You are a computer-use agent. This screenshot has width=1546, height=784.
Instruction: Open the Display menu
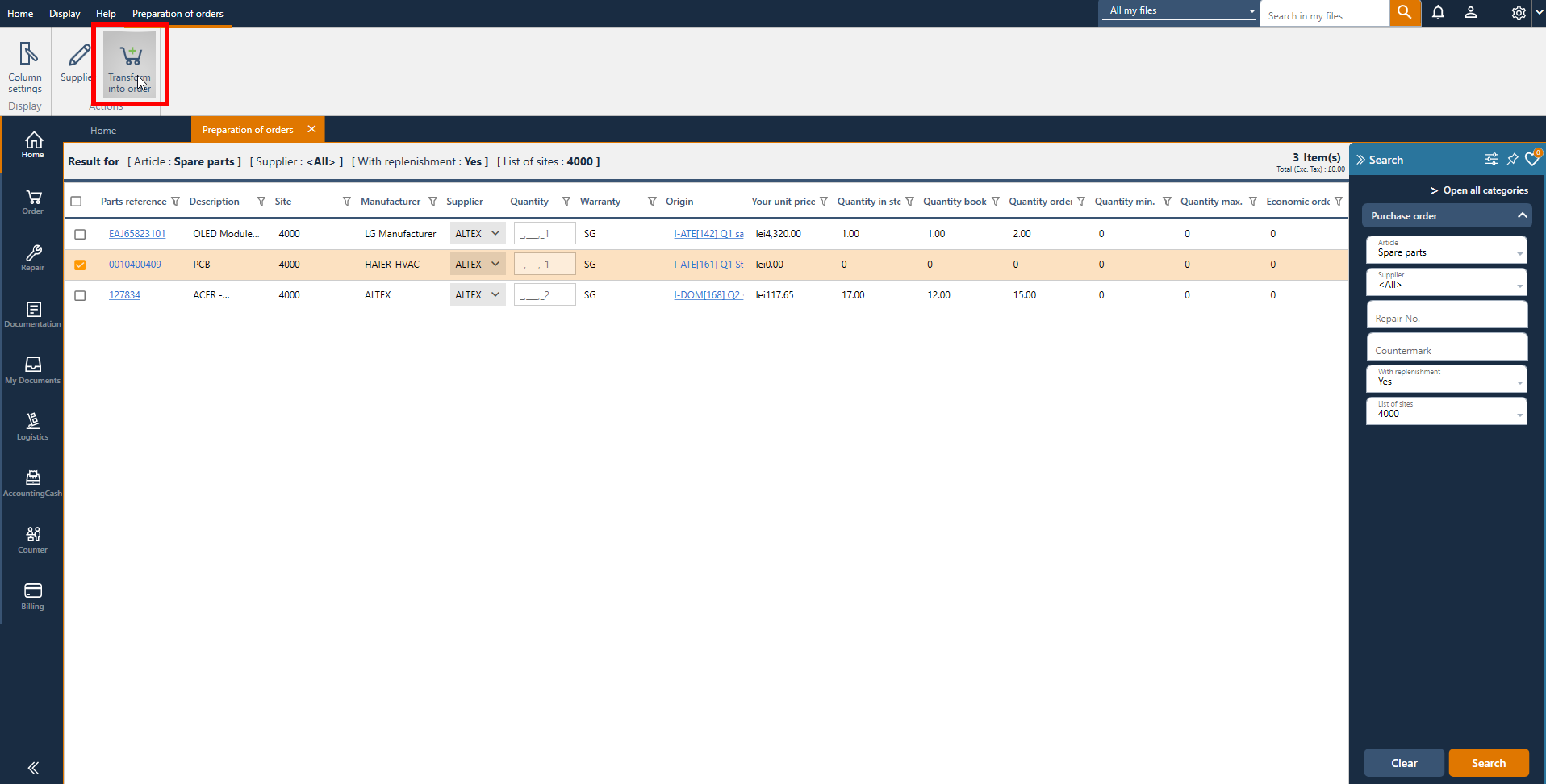click(x=65, y=13)
